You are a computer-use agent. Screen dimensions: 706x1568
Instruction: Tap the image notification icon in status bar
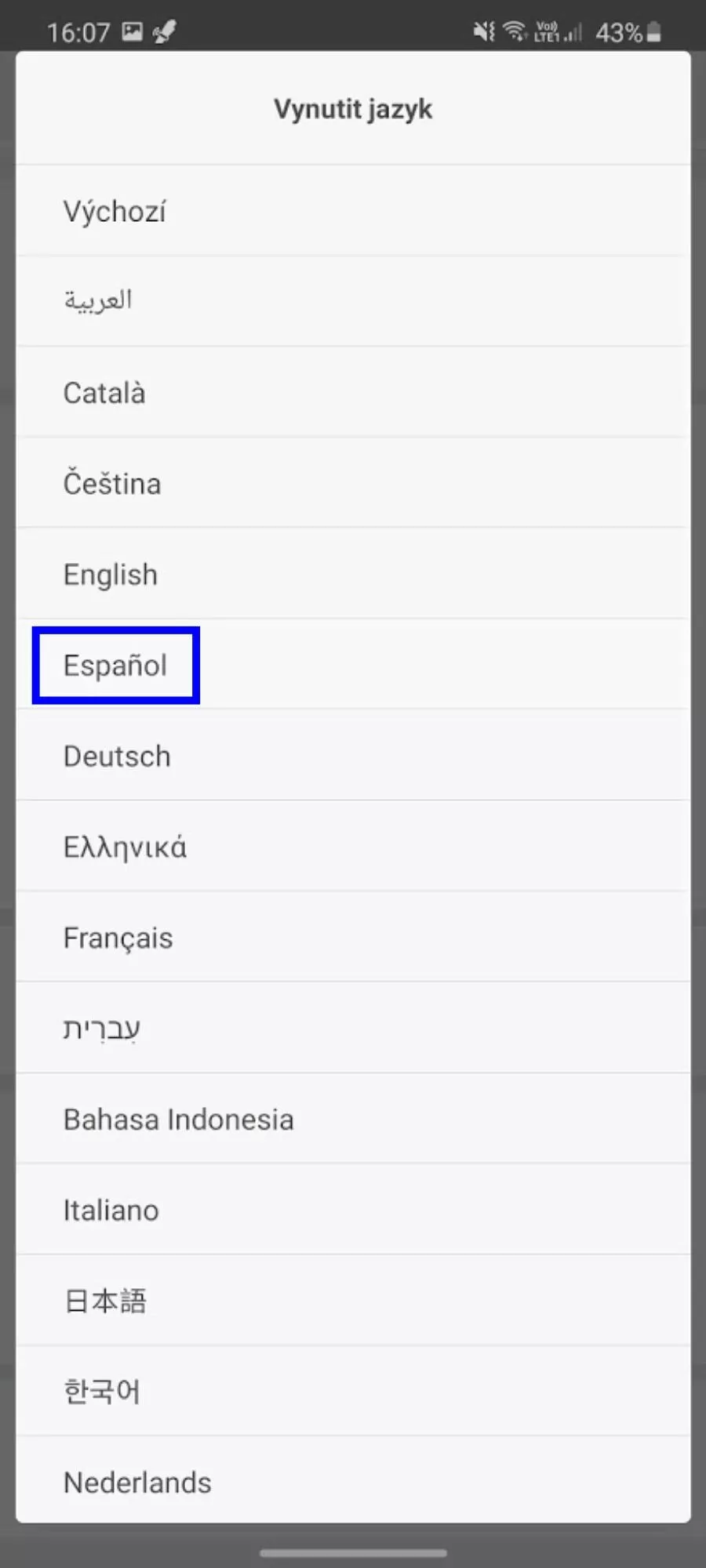133,31
